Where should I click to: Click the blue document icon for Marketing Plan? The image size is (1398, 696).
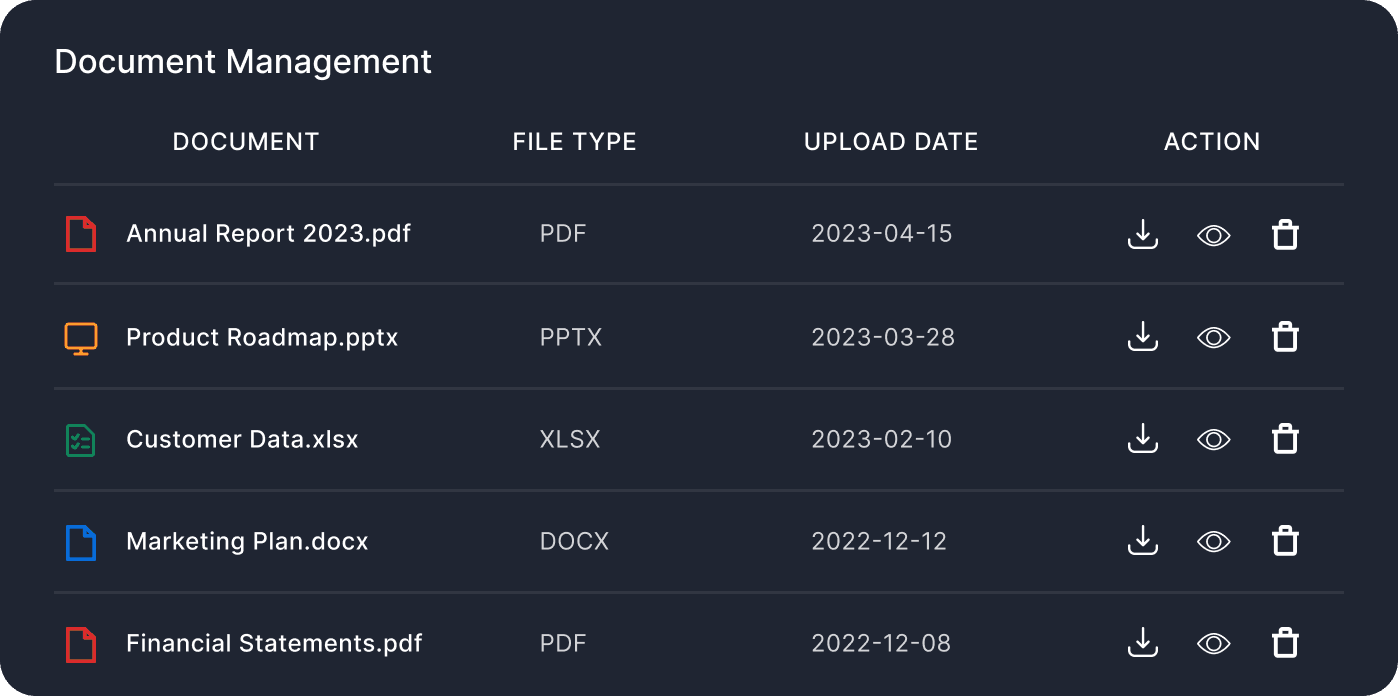point(81,542)
